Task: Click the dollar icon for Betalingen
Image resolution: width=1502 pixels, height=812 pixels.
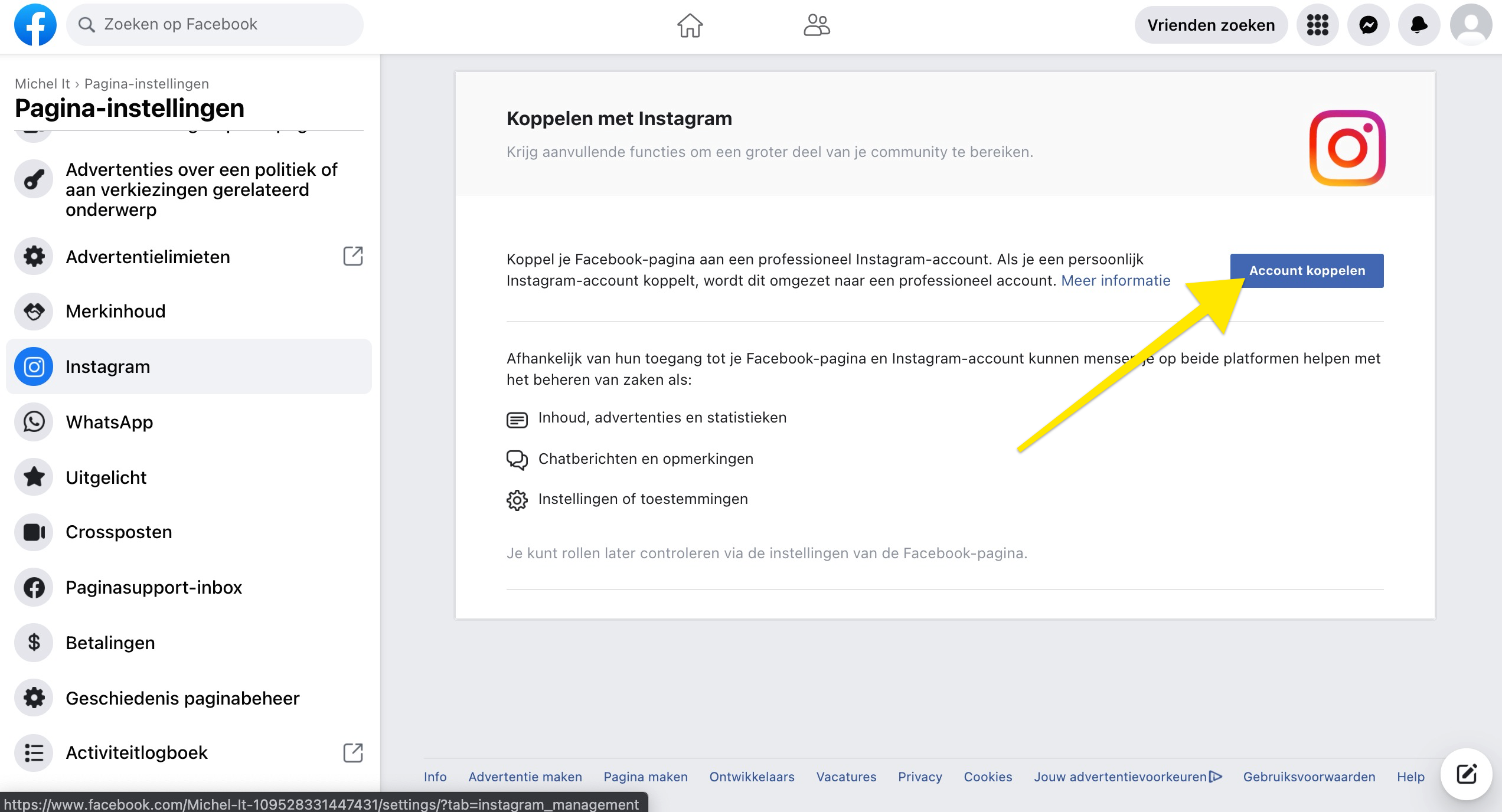Action: pyautogui.click(x=34, y=642)
